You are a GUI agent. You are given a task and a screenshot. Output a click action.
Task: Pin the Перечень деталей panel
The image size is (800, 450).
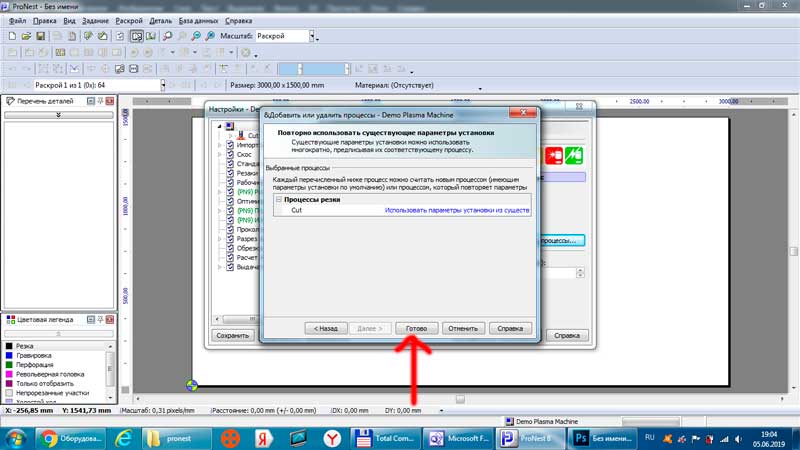point(101,101)
